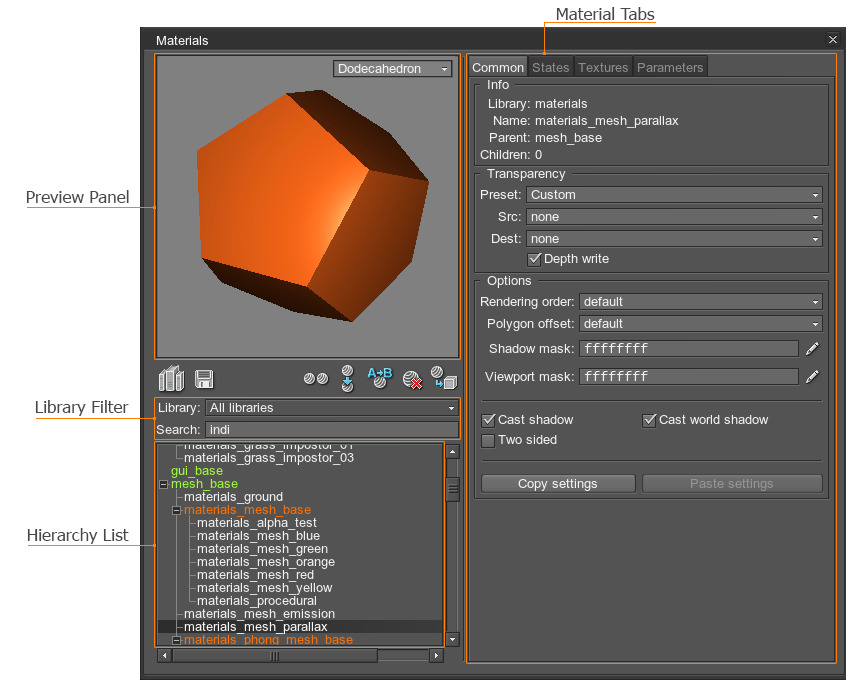Click the pencil icon next to Shadow mask
This screenshot has width=859, height=680.
[812, 348]
